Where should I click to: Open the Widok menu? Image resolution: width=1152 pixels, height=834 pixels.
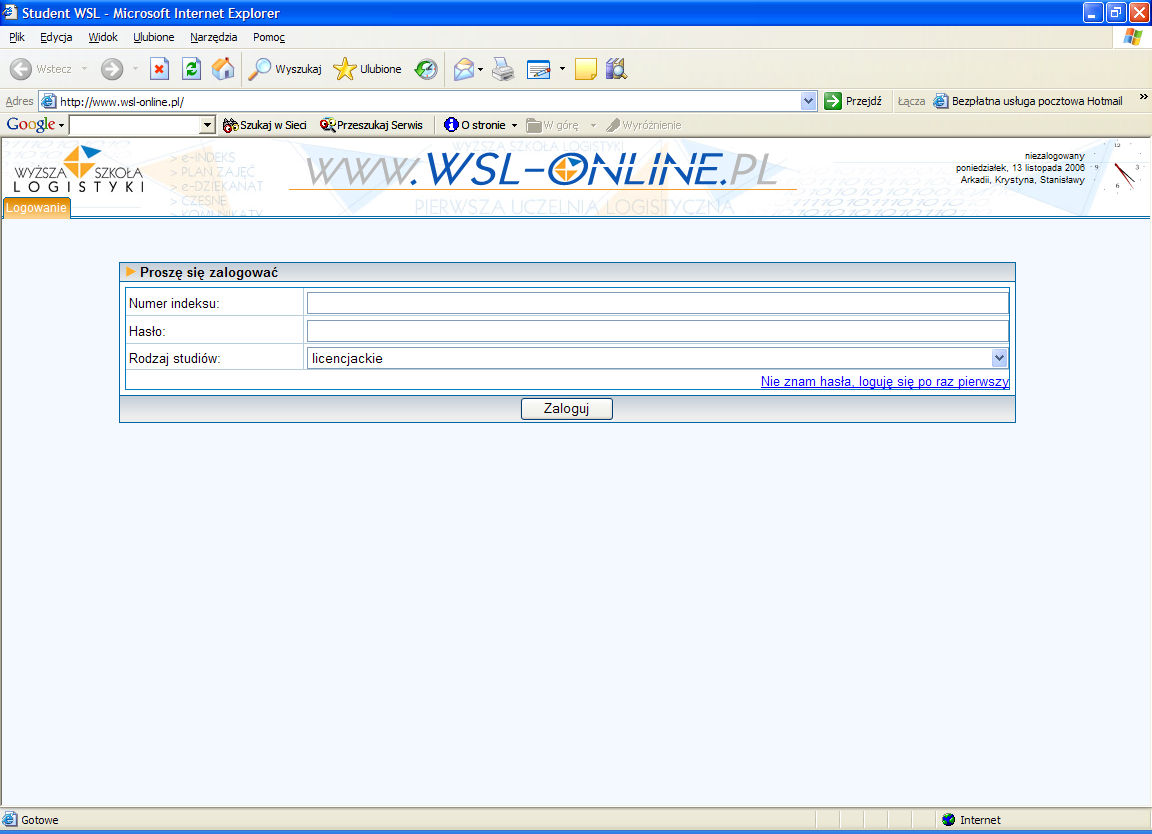[103, 37]
